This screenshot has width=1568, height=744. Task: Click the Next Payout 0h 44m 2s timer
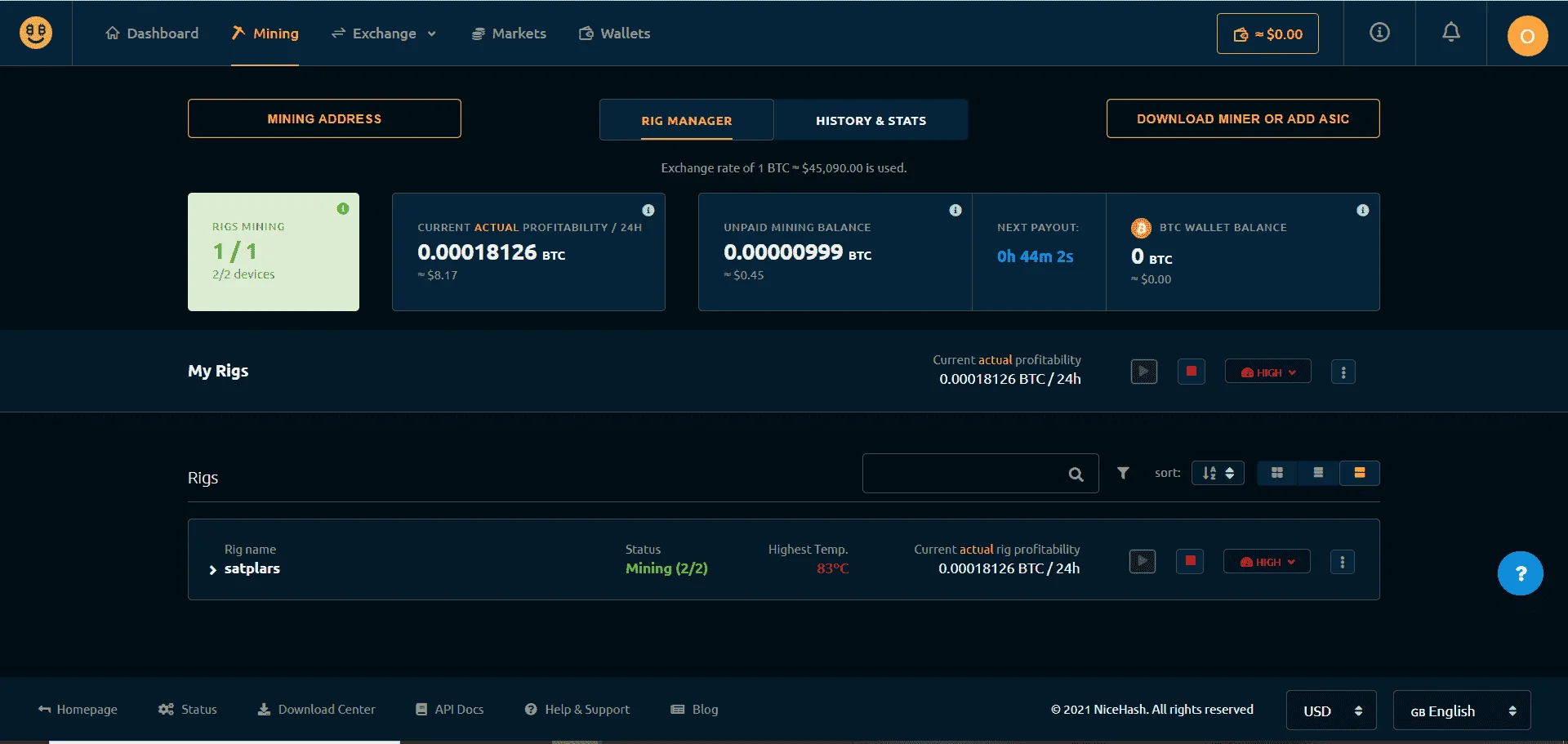pos(1035,256)
